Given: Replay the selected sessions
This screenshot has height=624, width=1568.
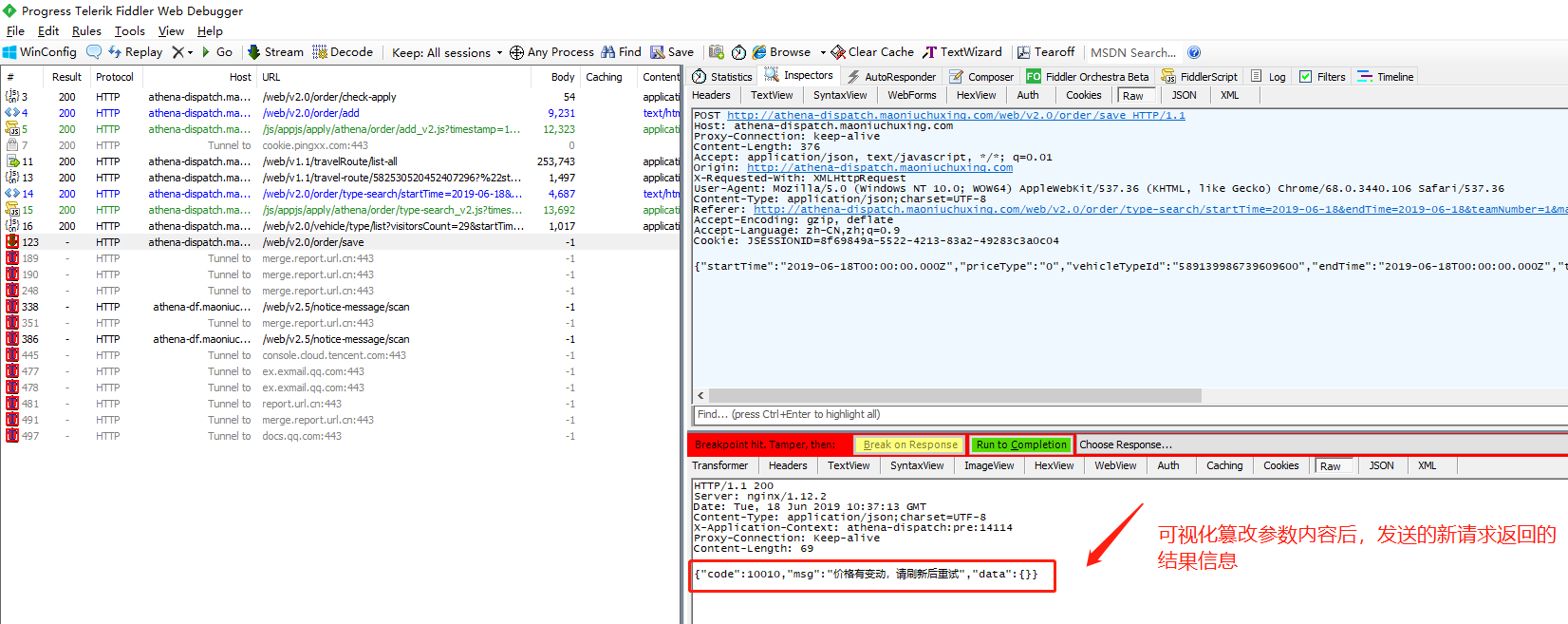Looking at the screenshot, I should [136, 52].
